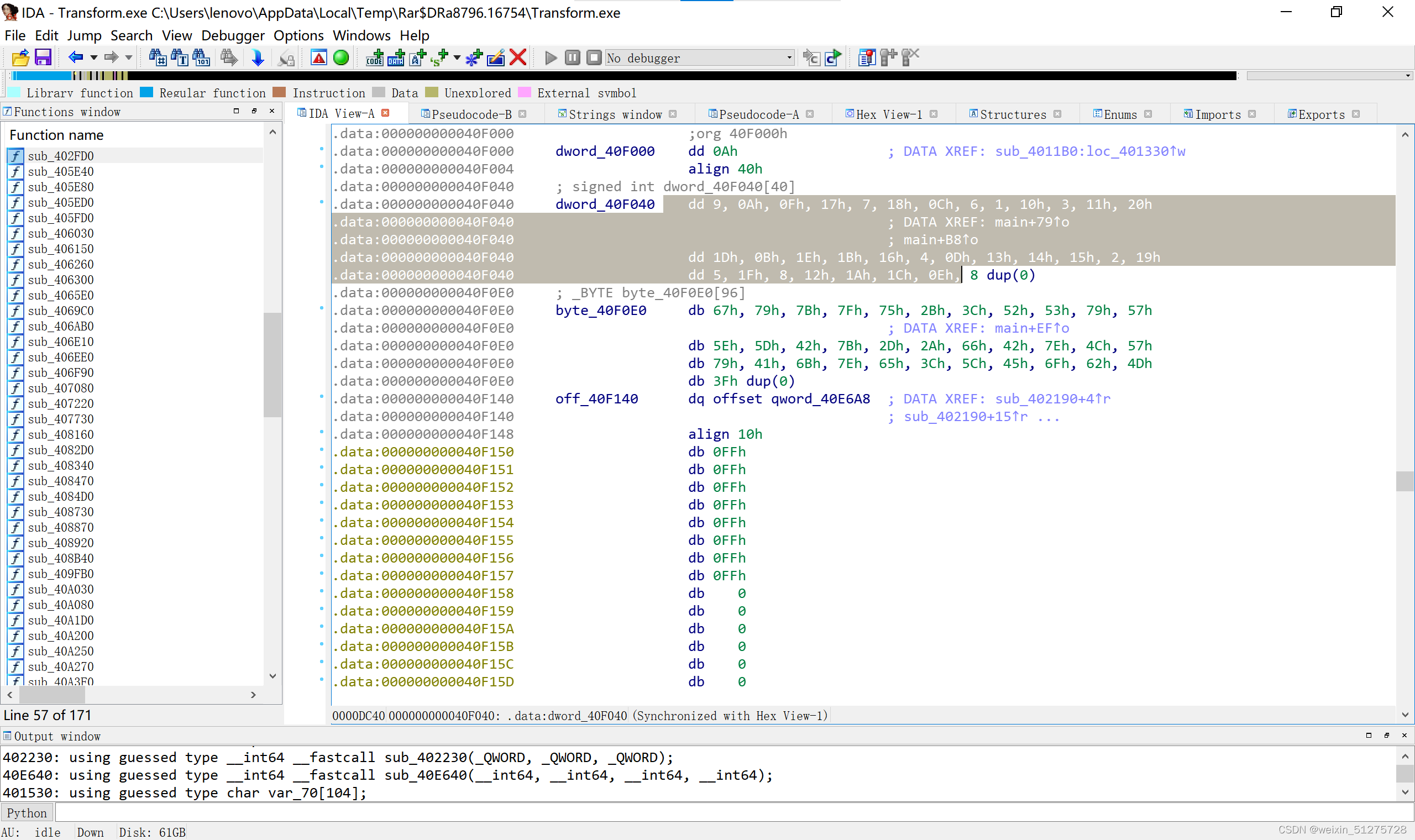The height and width of the screenshot is (840, 1415).
Task: Start process with the play button
Action: click(x=551, y=57)
